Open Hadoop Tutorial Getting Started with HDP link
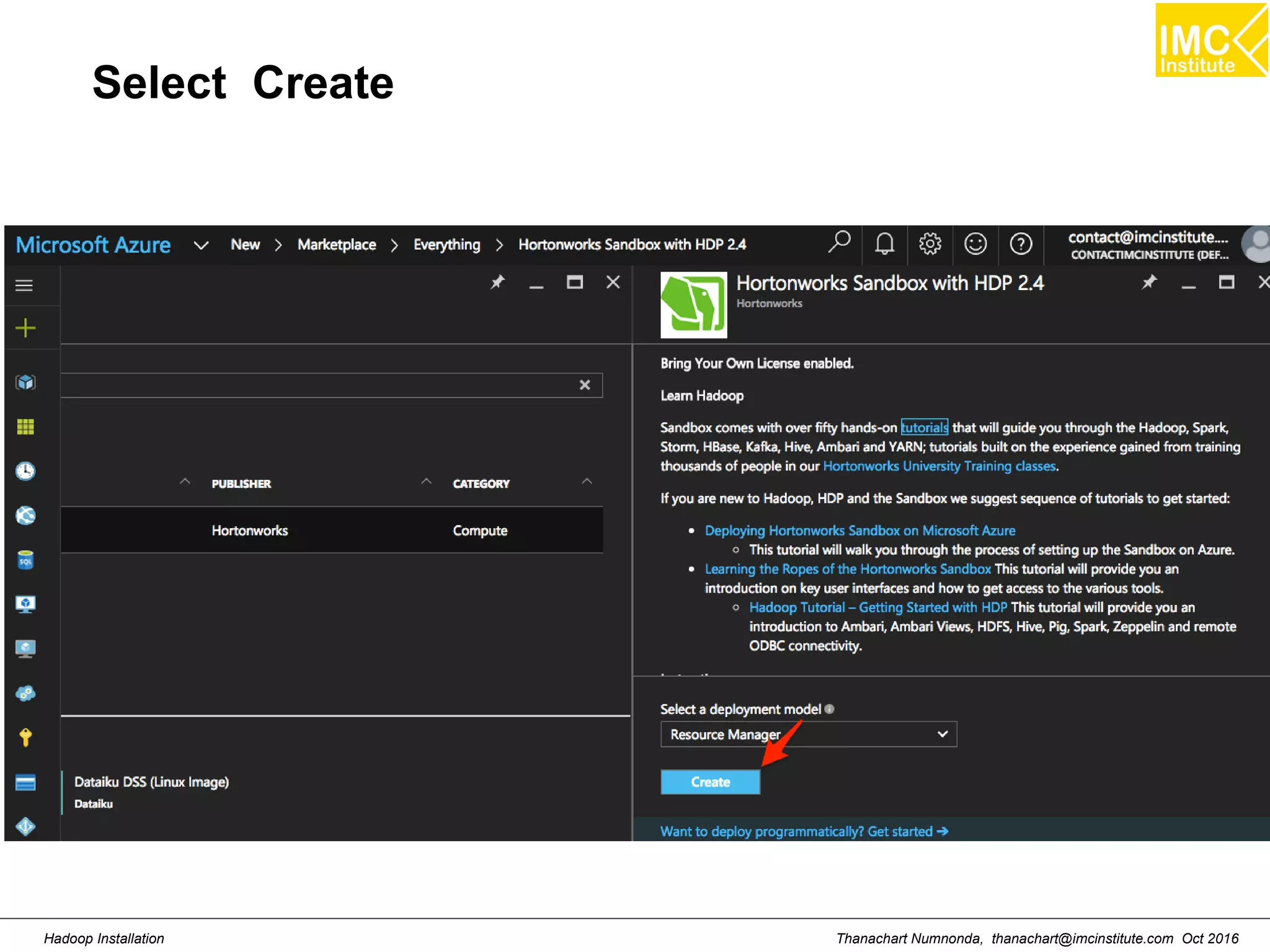Viewport: 1270px width, 952px height. pyautogui.click(x=878, y=607)
